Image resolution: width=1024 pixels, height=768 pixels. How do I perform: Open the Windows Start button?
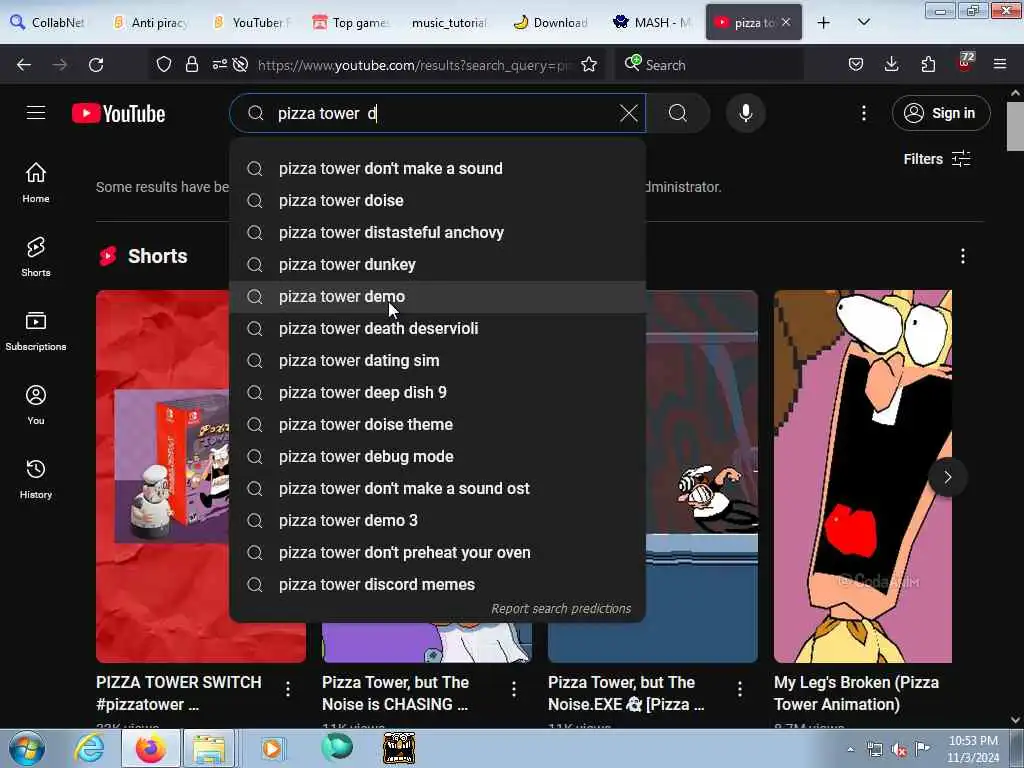click(26, 748)
